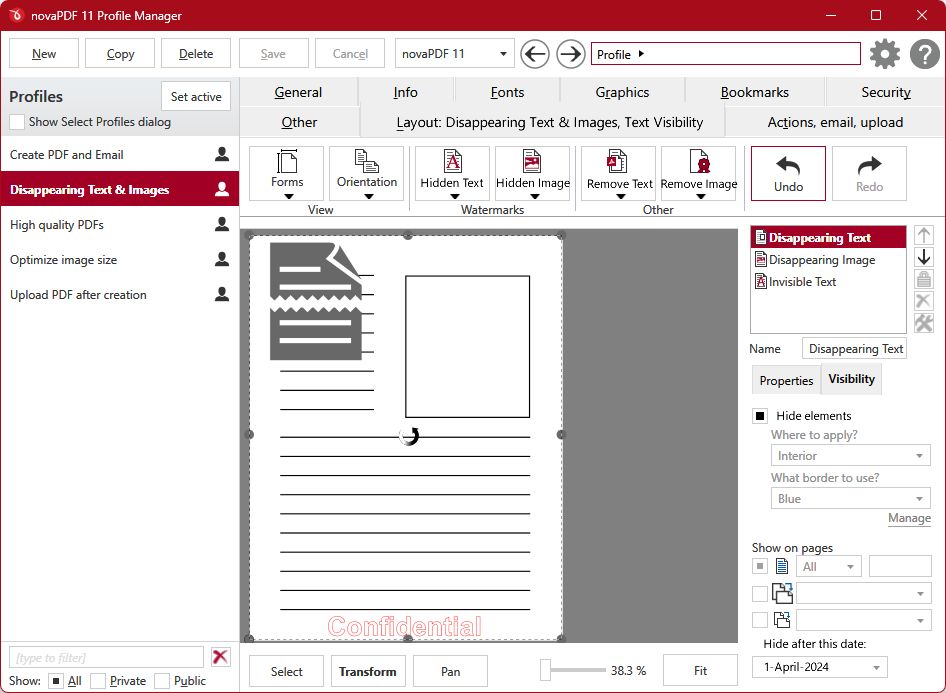Move the selected watermark down
This screenshot has height=693, width=946.
coord(924,257)
